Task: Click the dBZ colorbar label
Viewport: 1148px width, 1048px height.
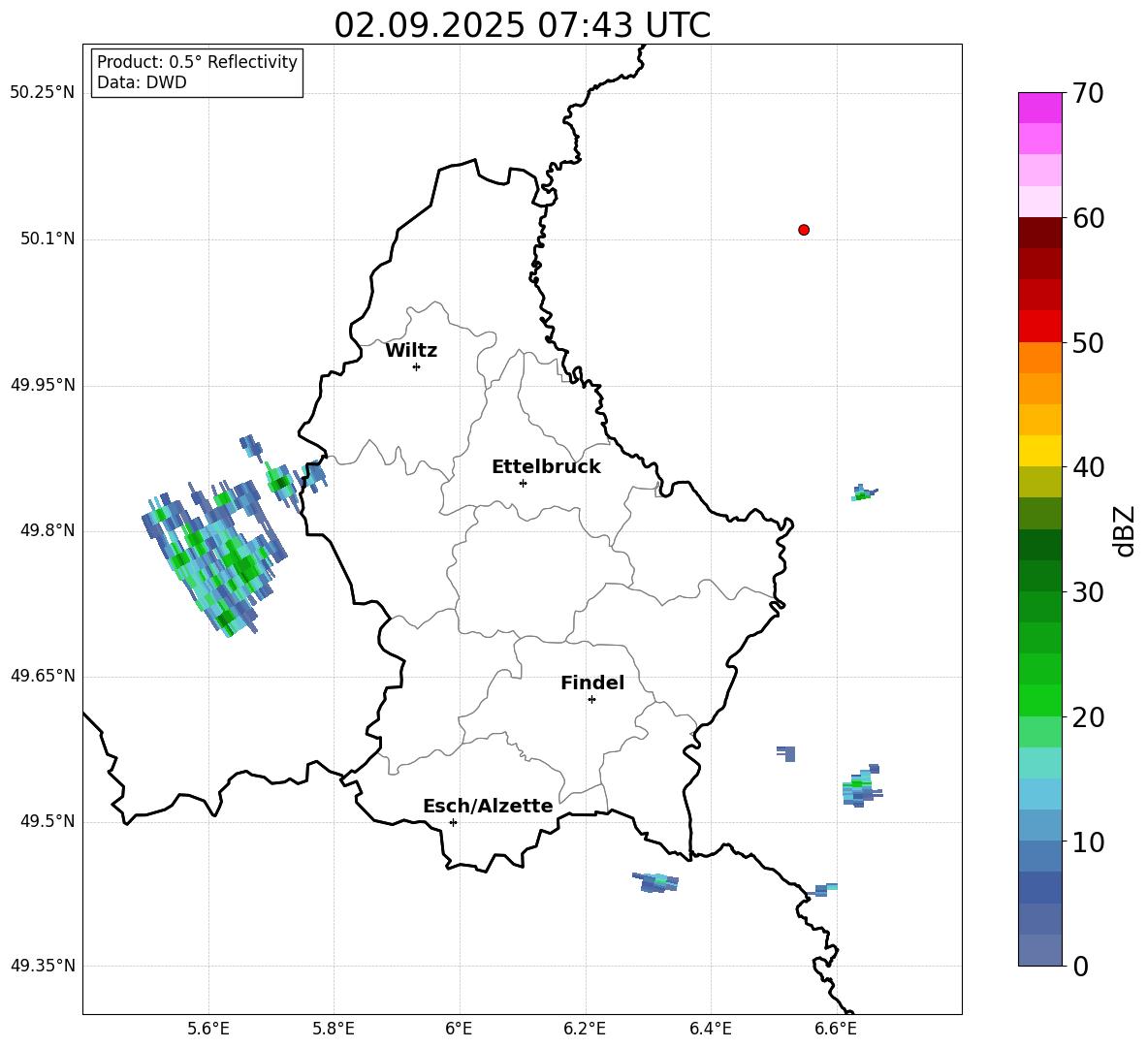Action: point(1126,530)
